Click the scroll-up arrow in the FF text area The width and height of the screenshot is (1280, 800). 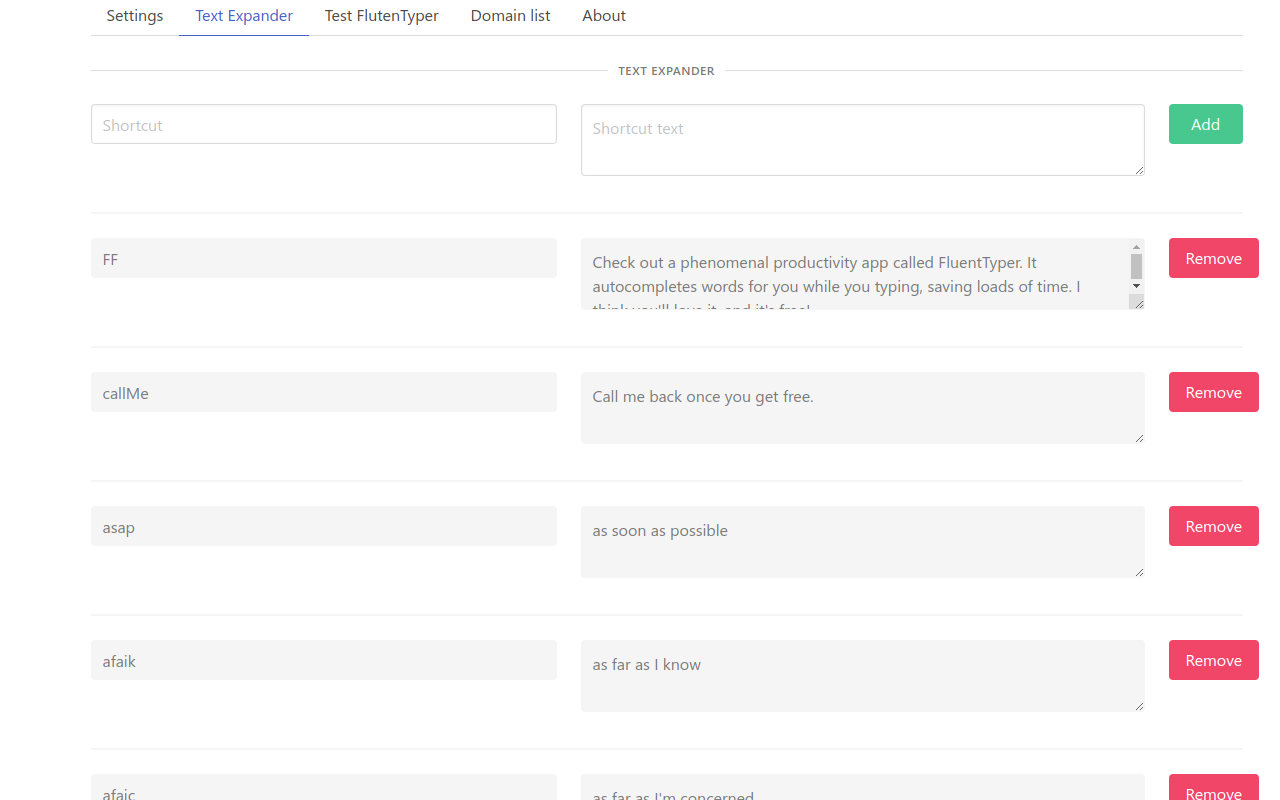click(1136, 246)
